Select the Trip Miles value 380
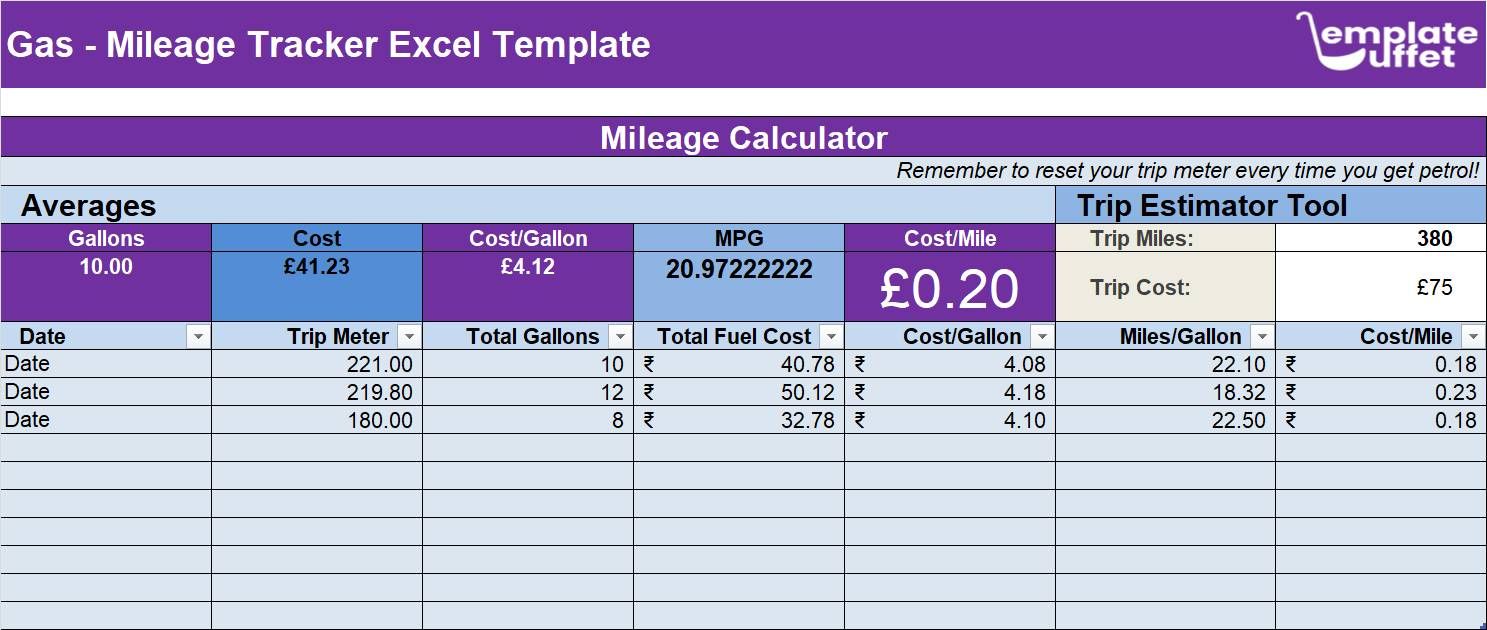1487x630 pixels. (1380, 238)
